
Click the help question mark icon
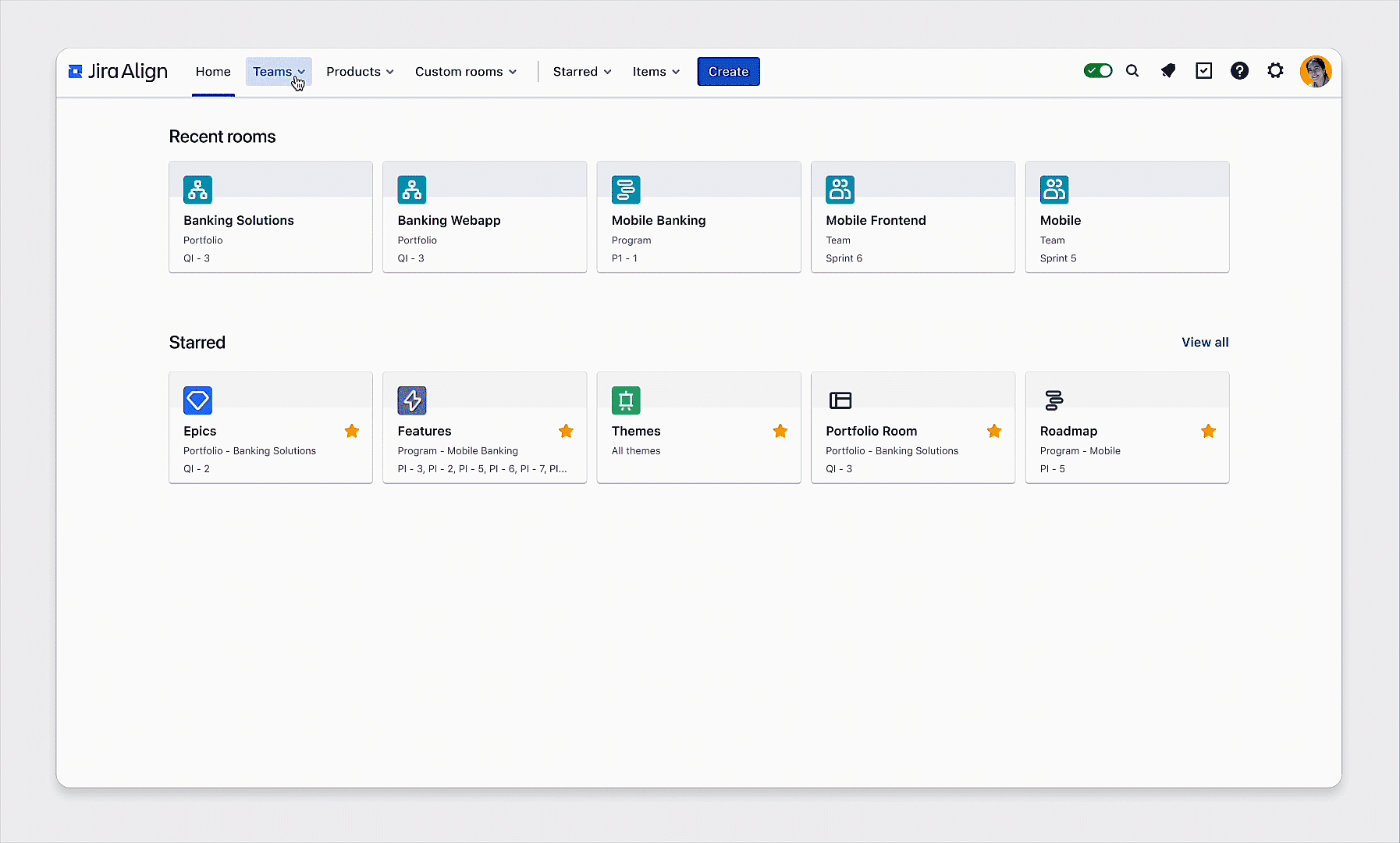coord(1239,70)
